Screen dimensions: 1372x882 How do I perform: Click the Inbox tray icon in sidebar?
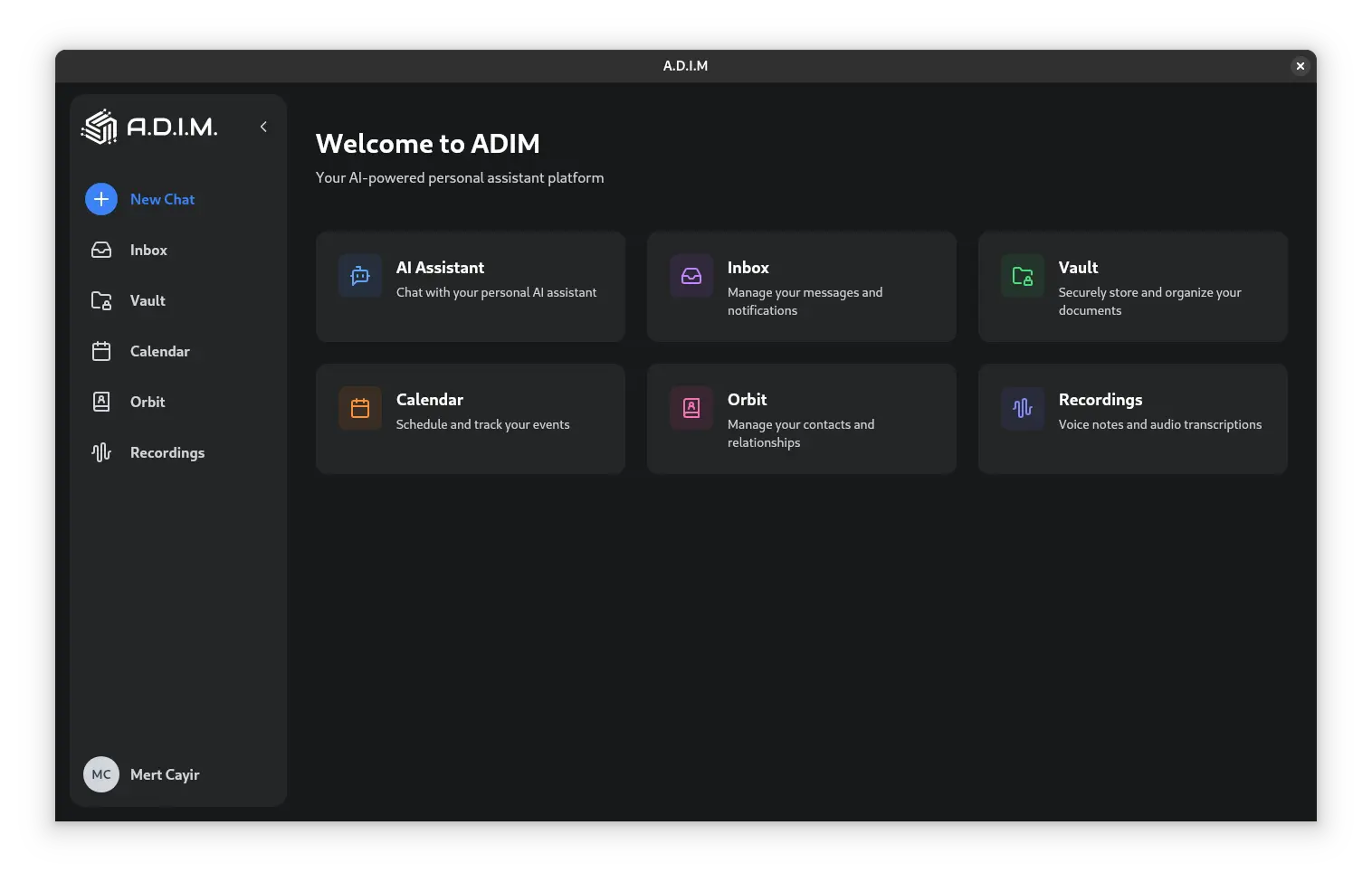[101, 250]
